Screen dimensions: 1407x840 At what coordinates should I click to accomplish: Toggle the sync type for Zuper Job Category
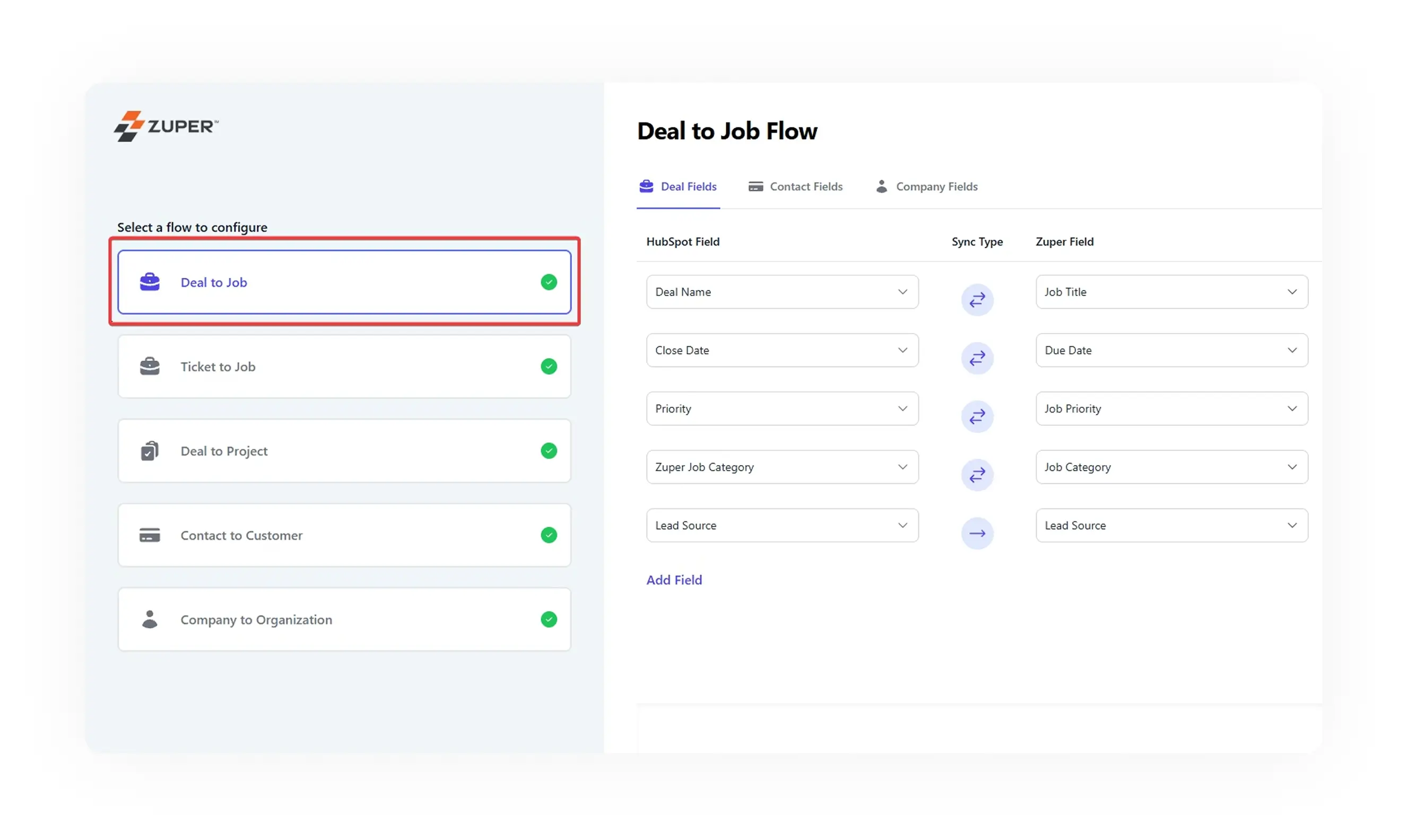(x=977, y=475)
